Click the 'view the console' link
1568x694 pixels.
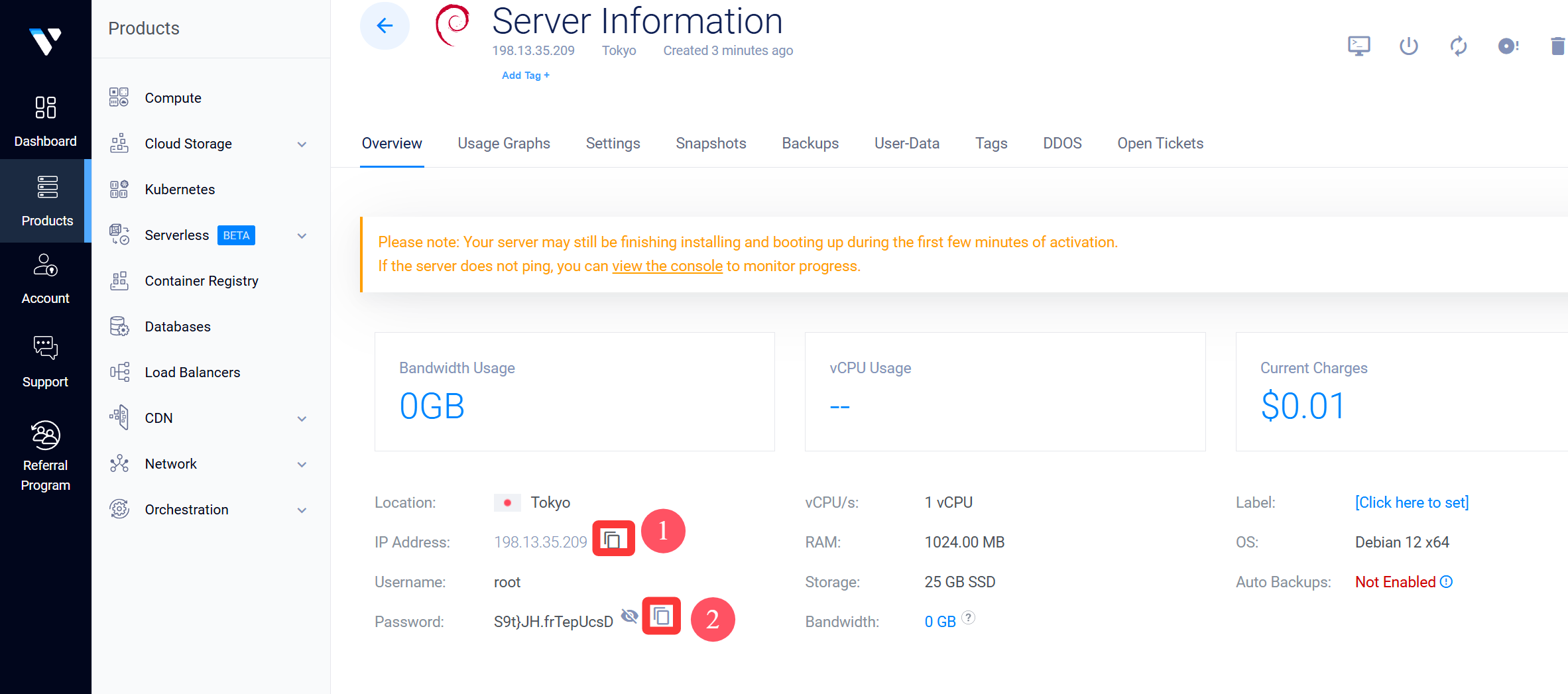tap(667, 266)
